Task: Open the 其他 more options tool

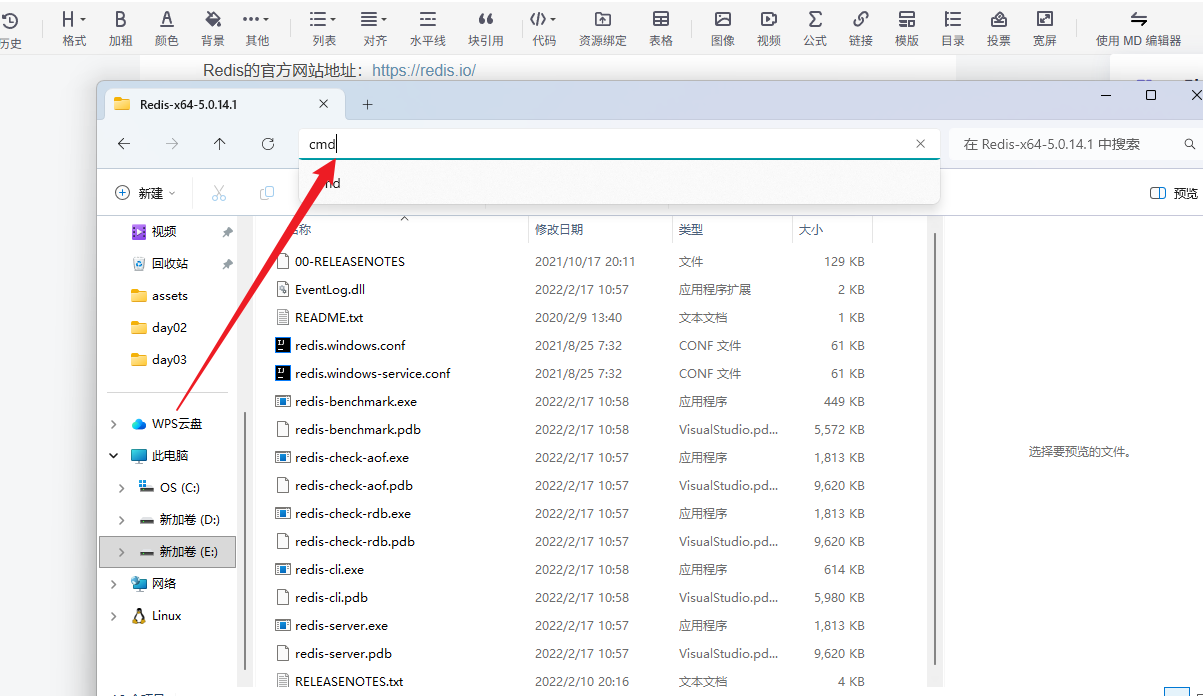Action: click(257, 28)
